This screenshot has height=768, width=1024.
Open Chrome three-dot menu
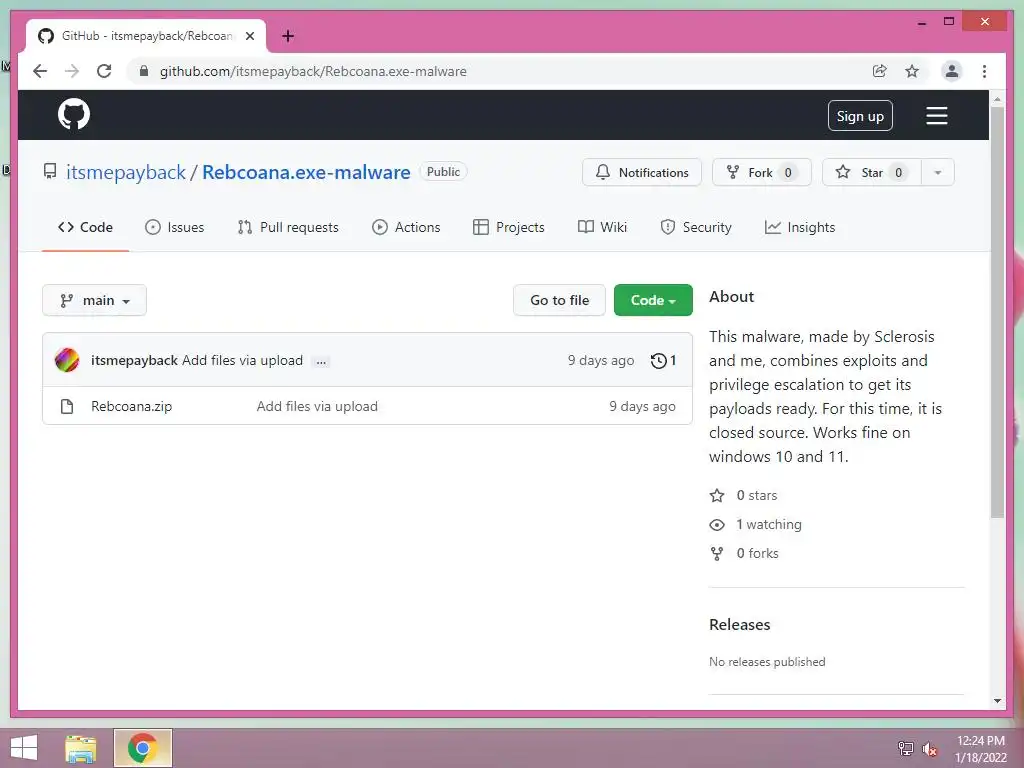click(984, 71)
